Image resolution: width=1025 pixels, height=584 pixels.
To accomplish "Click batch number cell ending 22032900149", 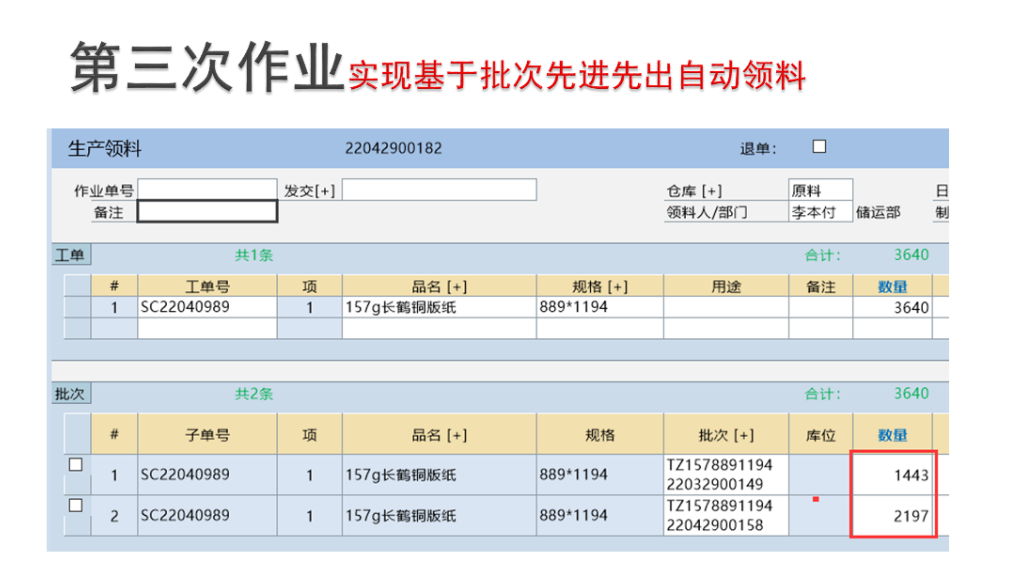I will 726,475.
